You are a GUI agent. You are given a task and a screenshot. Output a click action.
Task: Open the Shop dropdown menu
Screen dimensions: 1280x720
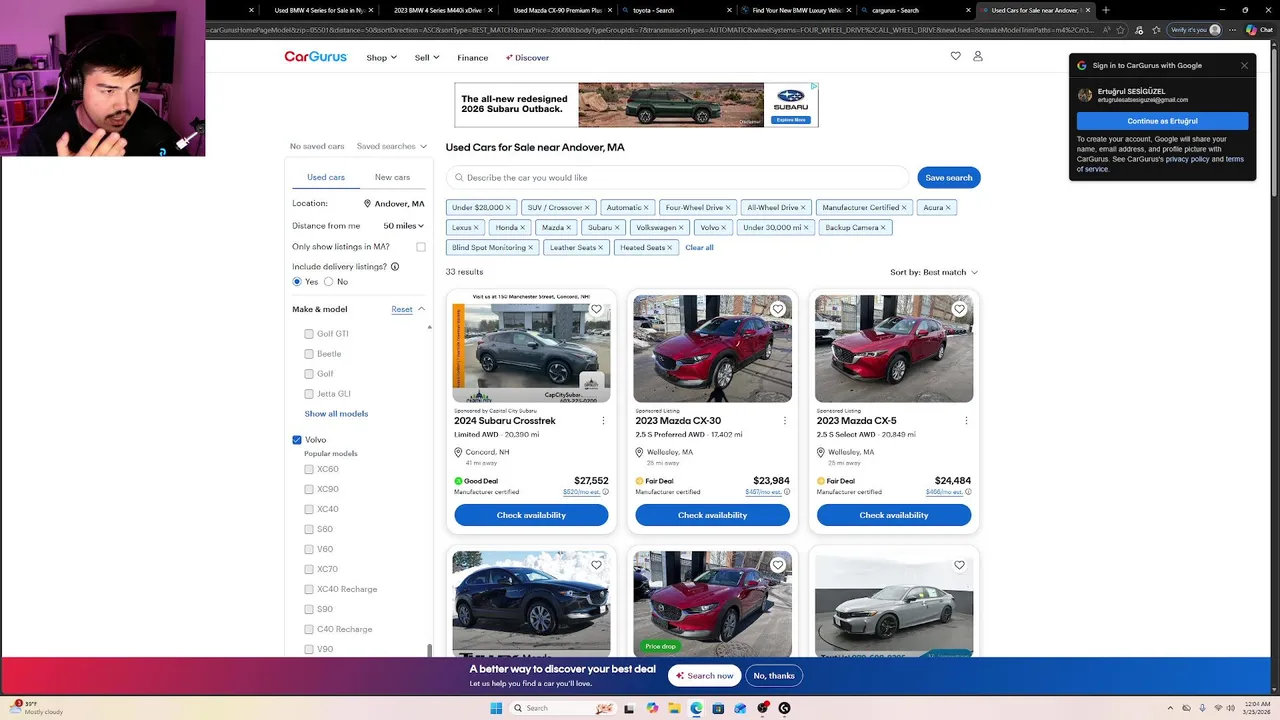[x=381, y=57]
